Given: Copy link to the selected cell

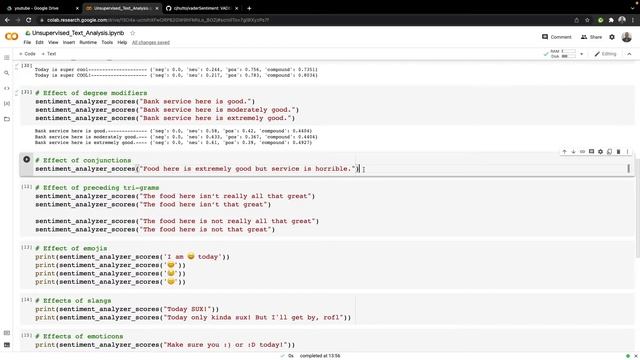Looking at the screenshot, I should click(x=582, y=152).
